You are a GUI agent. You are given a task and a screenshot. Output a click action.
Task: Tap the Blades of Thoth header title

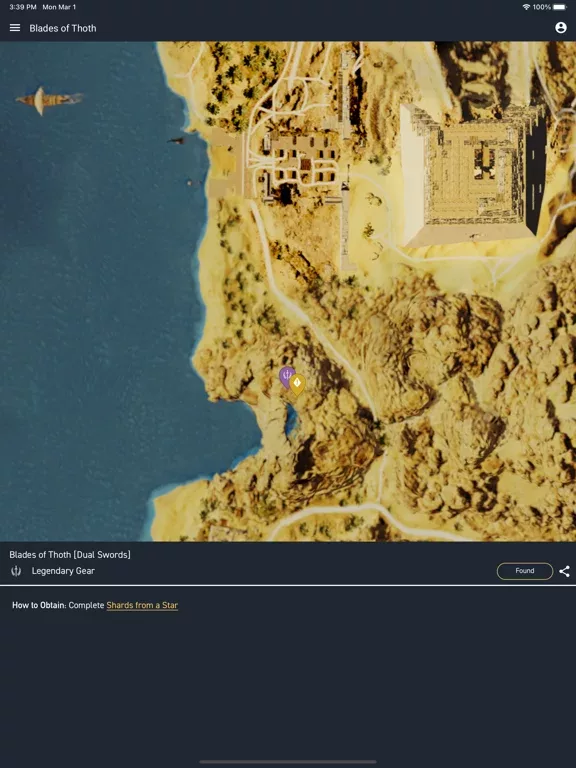[x=63, y=28]
